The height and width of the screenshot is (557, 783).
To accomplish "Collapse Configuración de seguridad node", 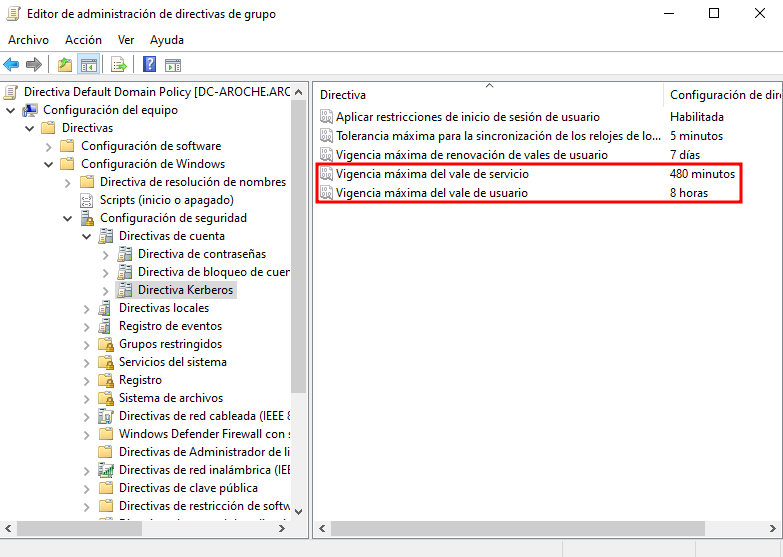I will tap(67, 218).
